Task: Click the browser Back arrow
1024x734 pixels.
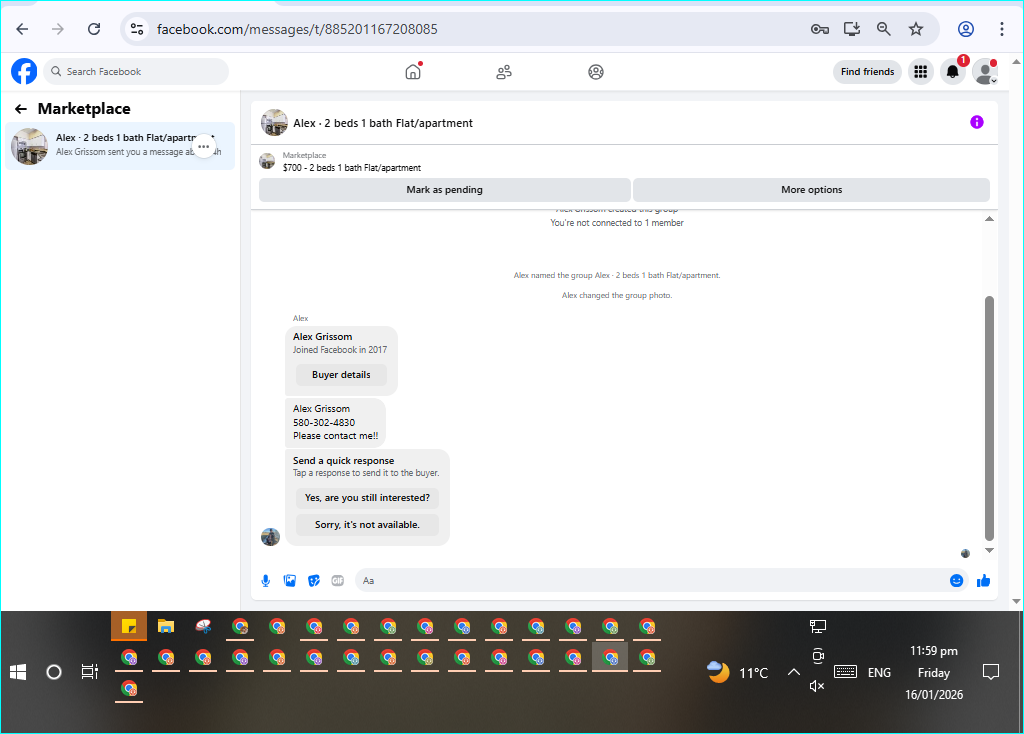Action: (22, 29)
